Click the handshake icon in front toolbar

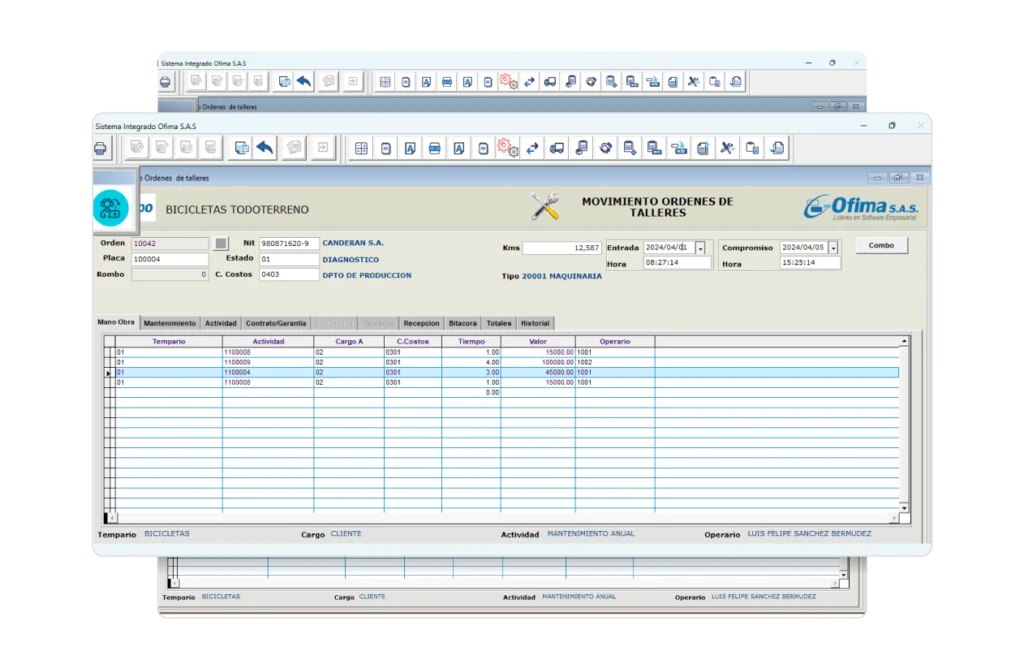coord(605,148)
